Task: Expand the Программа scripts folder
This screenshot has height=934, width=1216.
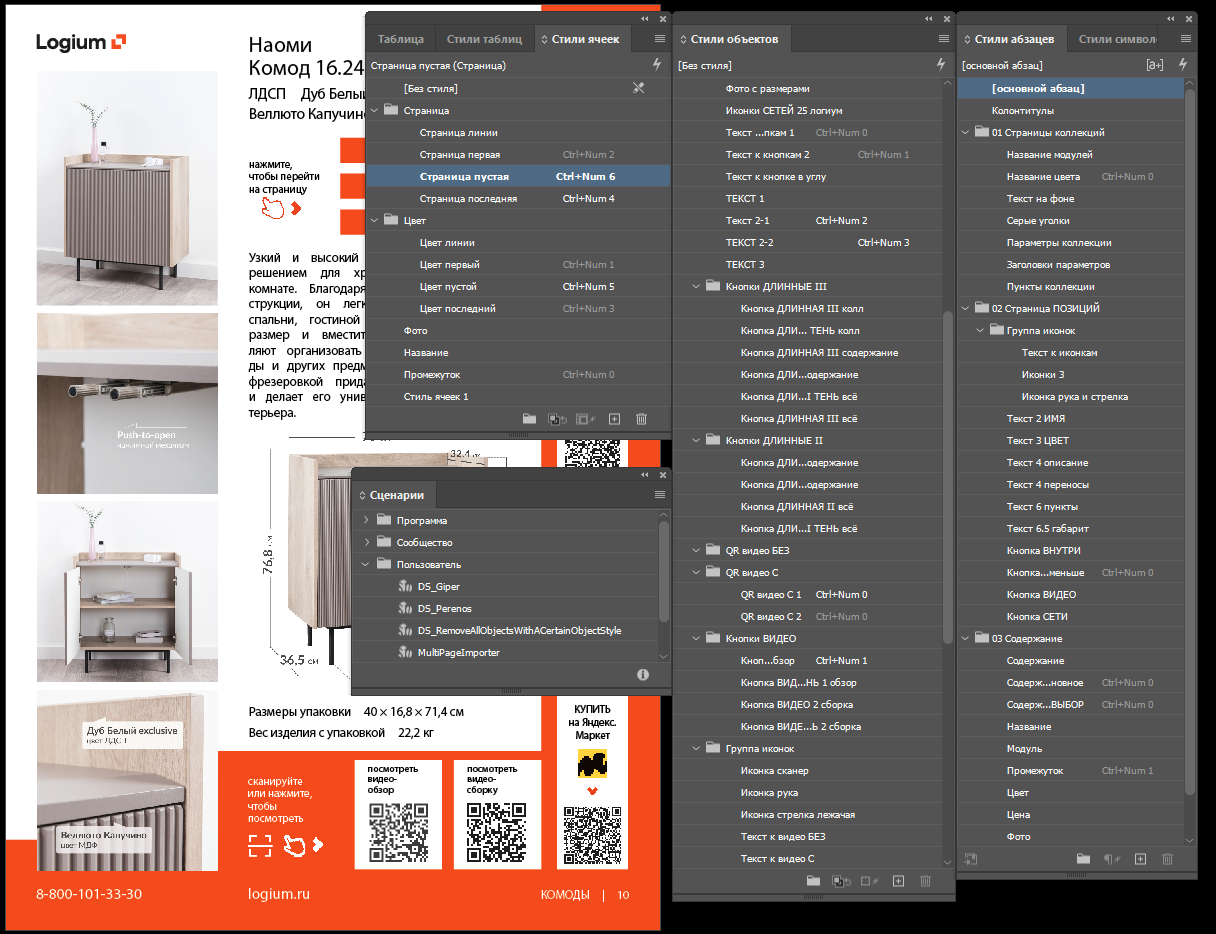Action: [x=366, y=520]
